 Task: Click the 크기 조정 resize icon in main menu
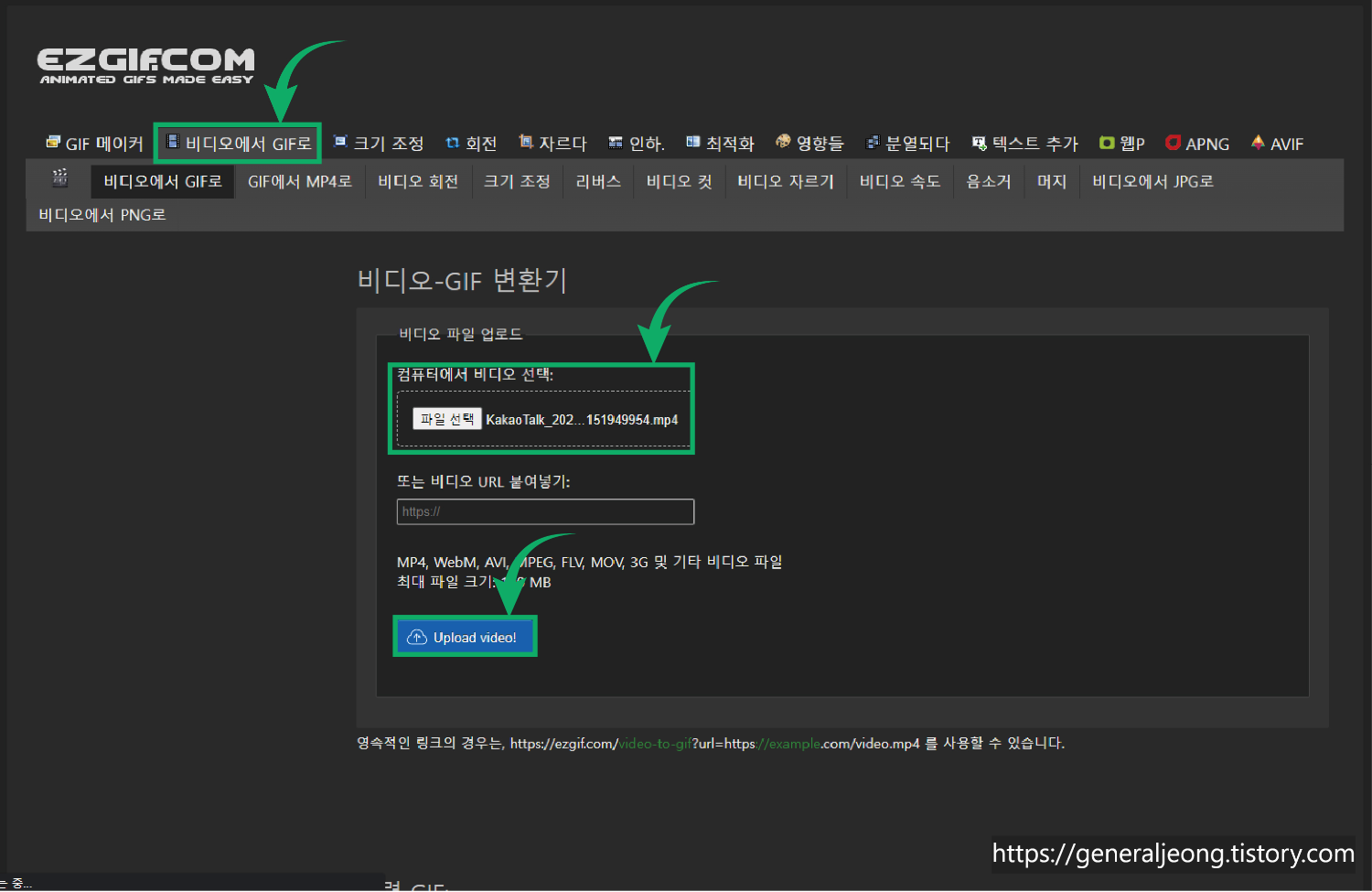pyautogui.click(x=340, y=142)
